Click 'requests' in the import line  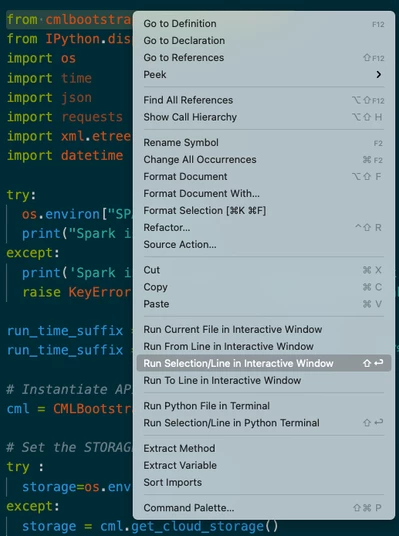pyautogui.click(x=92, y=117)
